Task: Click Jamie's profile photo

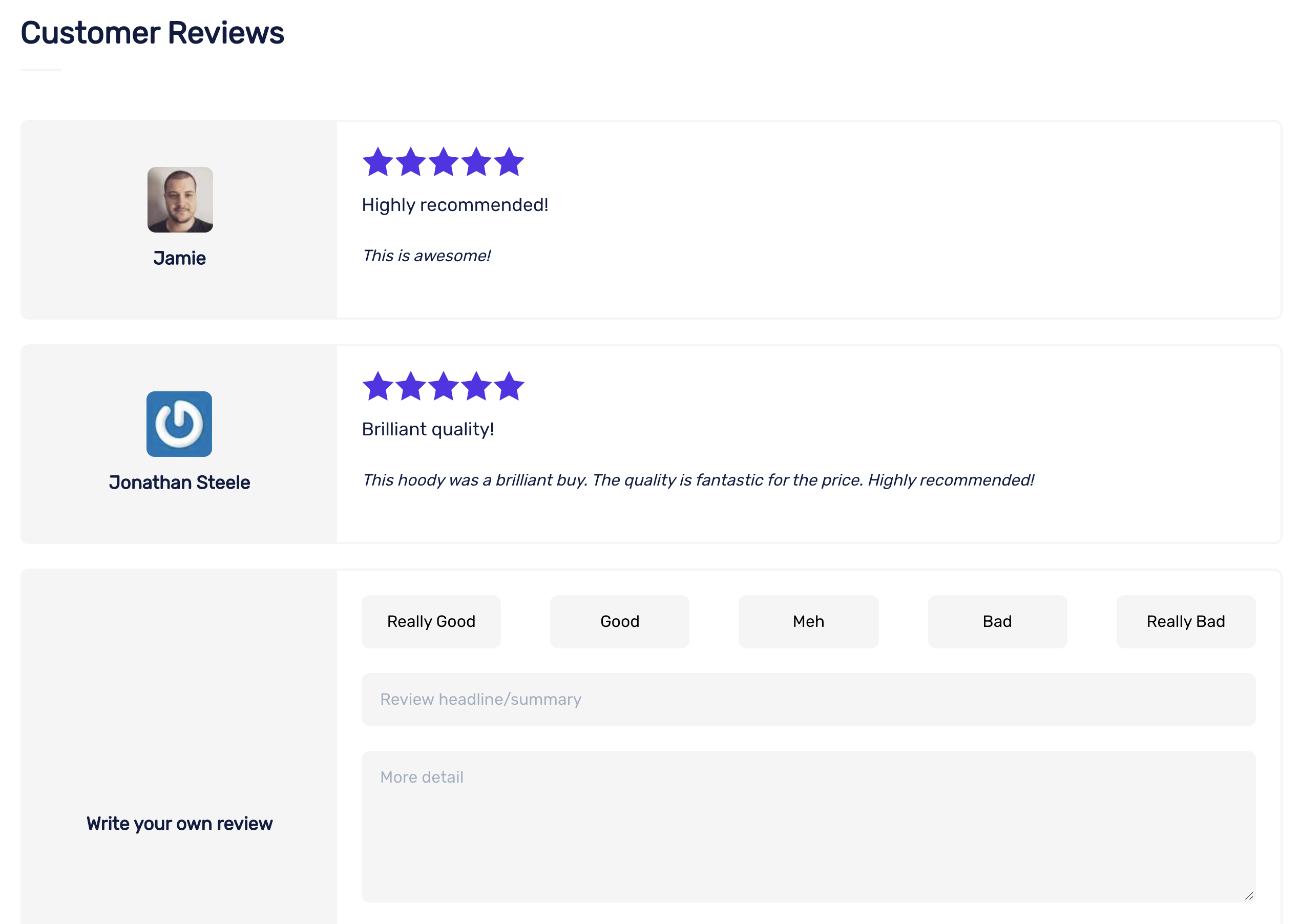Action: (x=180, y=200)
